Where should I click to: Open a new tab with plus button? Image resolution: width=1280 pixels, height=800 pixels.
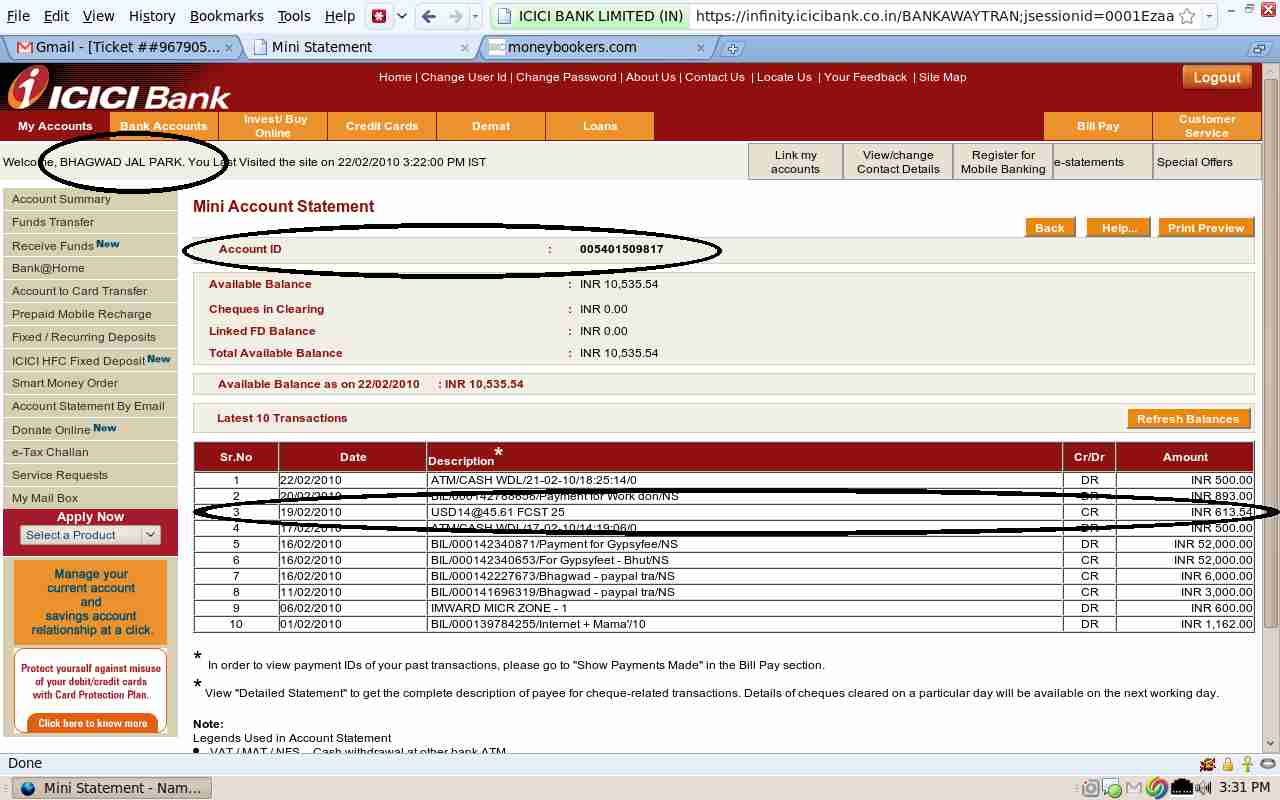point(732,47)
